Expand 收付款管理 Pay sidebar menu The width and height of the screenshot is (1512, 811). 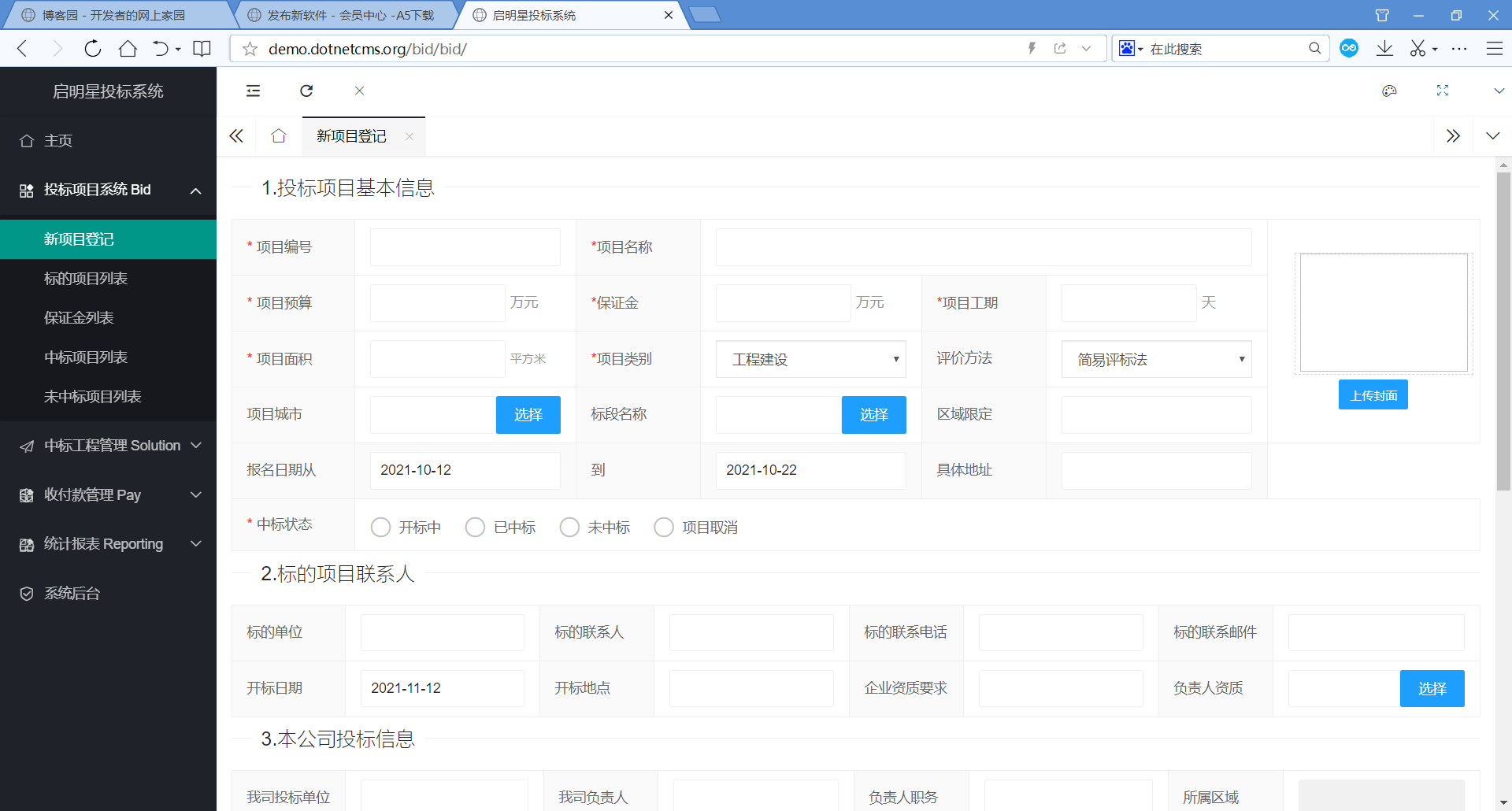pyautogui.click(x=109, y=494)
